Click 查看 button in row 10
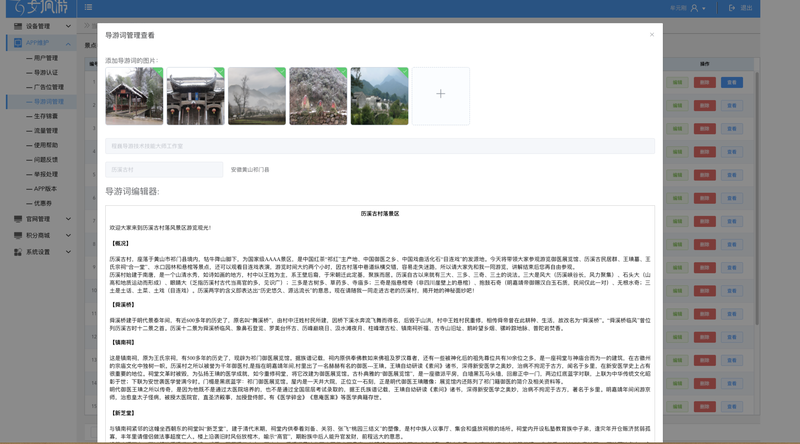The height and width of the screenshot is (444, 800). [732, 291]
